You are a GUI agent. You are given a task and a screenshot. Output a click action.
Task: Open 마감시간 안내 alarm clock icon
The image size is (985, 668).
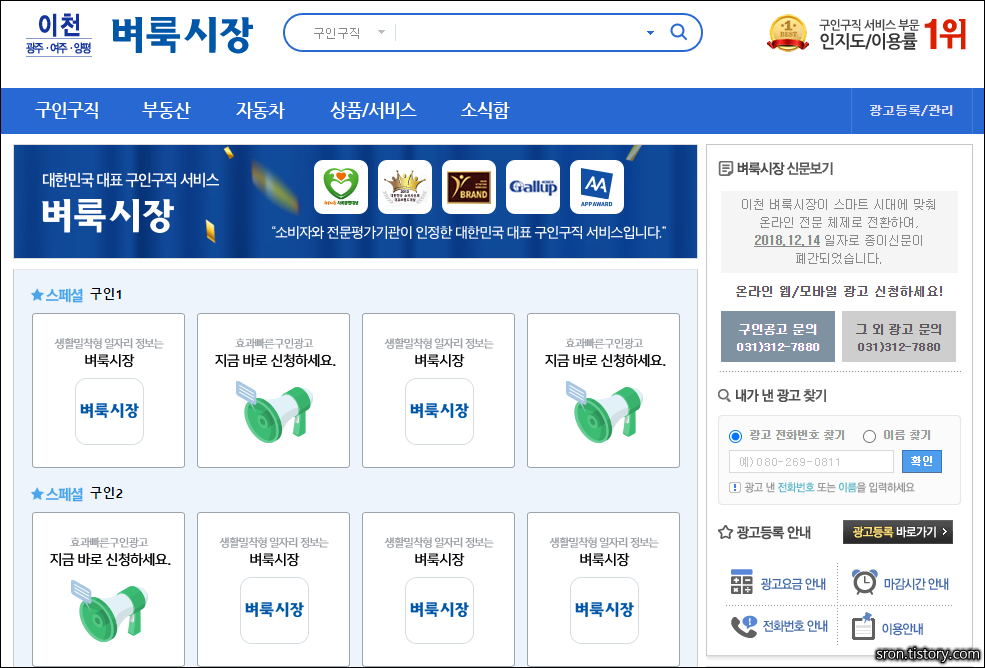pos(864,581)
